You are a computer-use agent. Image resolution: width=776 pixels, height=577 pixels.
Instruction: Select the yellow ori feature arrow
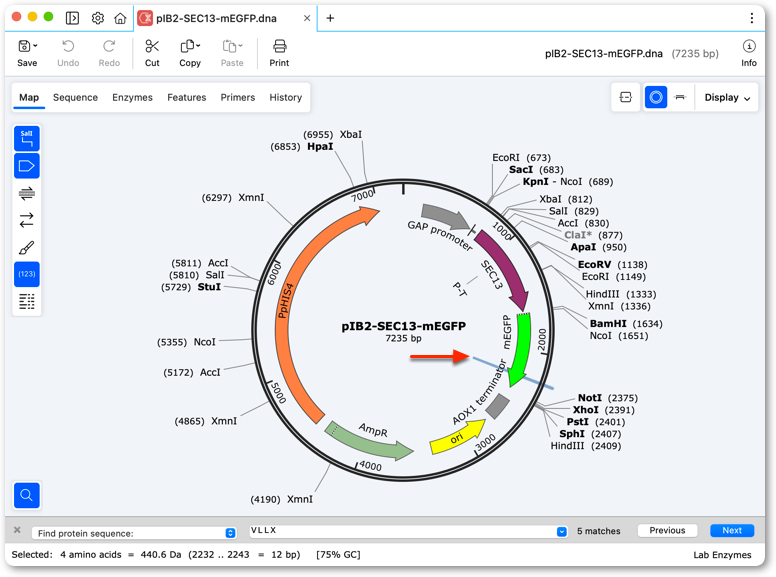tap(458, 436)
